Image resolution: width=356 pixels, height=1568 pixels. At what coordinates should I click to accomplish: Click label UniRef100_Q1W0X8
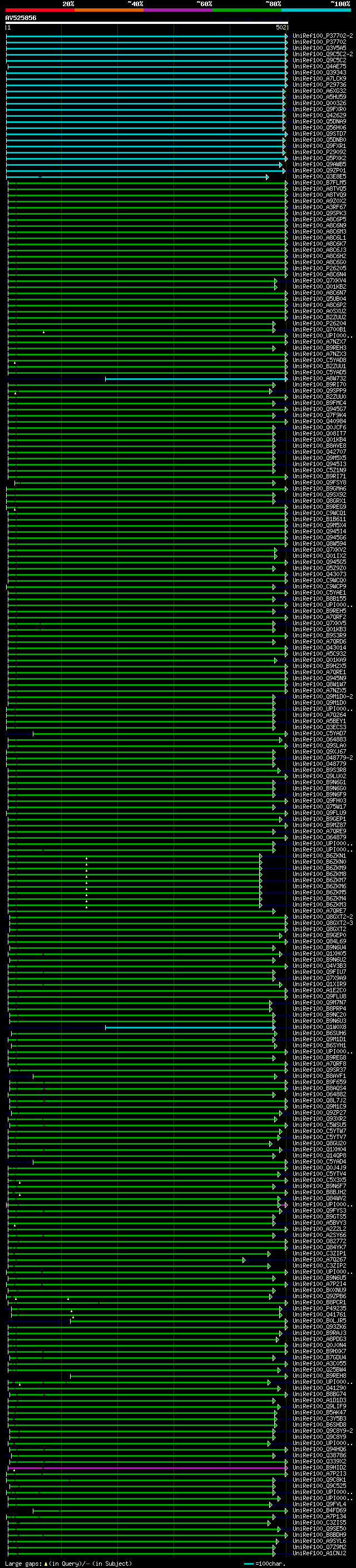pos(319,1027)
